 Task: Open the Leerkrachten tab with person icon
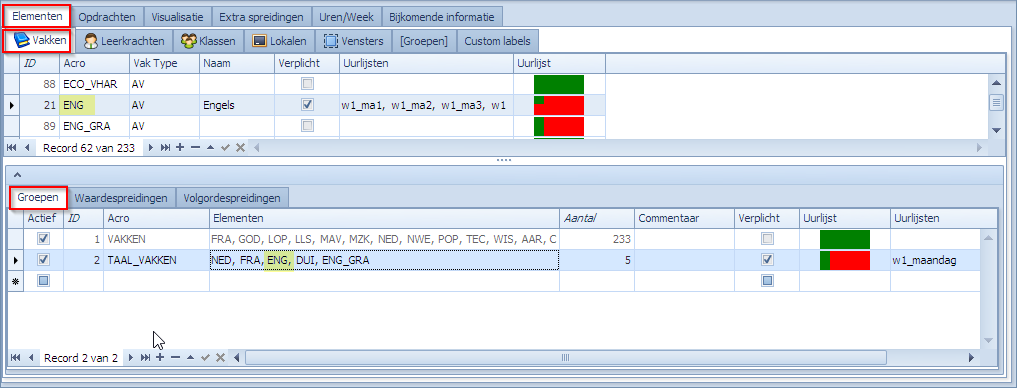coord(124,41)
